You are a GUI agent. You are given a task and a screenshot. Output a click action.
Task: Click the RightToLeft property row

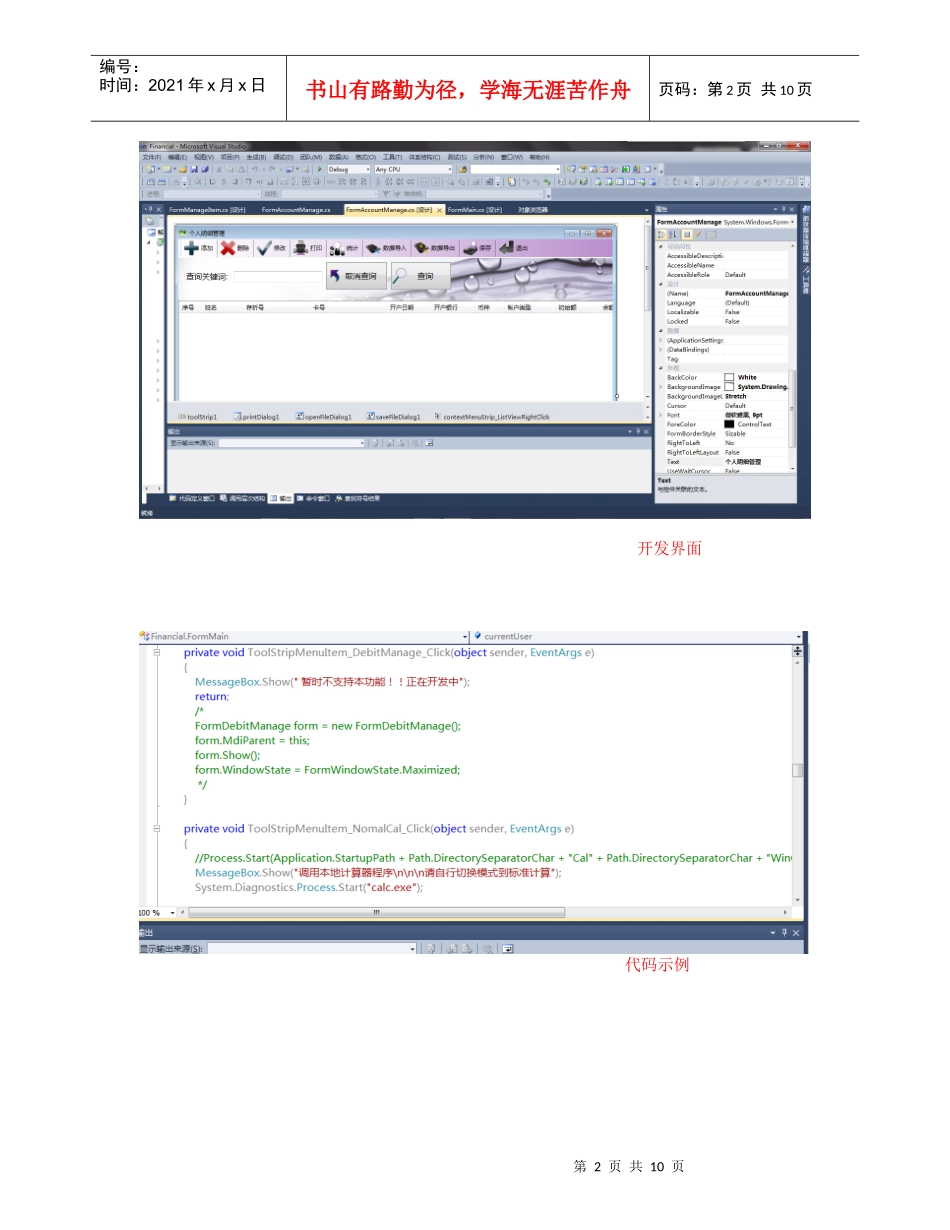(x=726, y=443)
